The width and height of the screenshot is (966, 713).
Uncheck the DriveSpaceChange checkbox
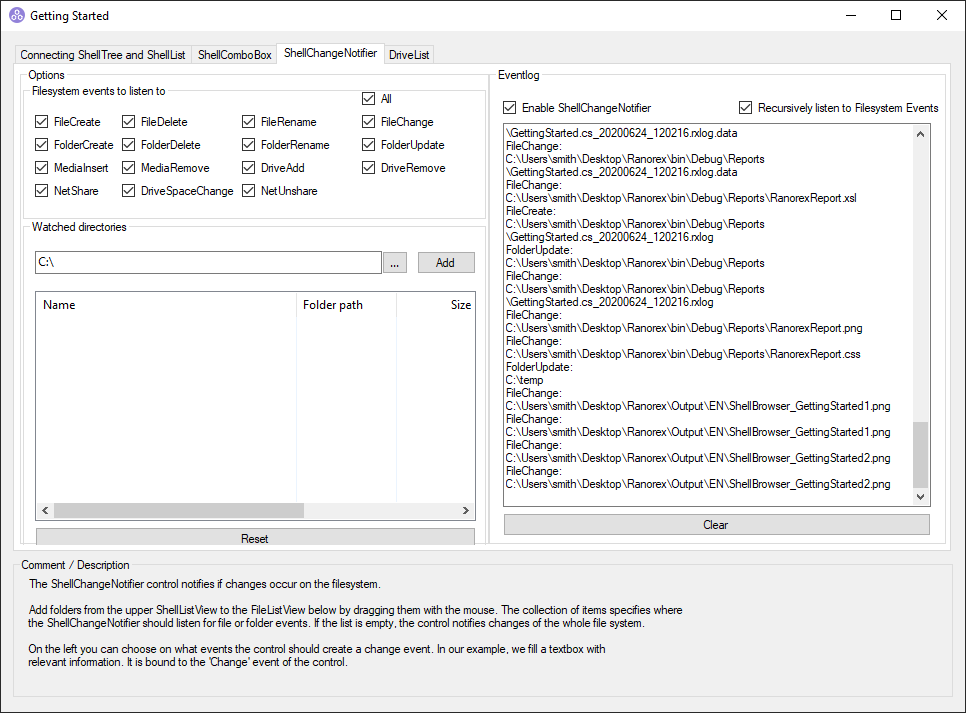click(x=129, y=191)
